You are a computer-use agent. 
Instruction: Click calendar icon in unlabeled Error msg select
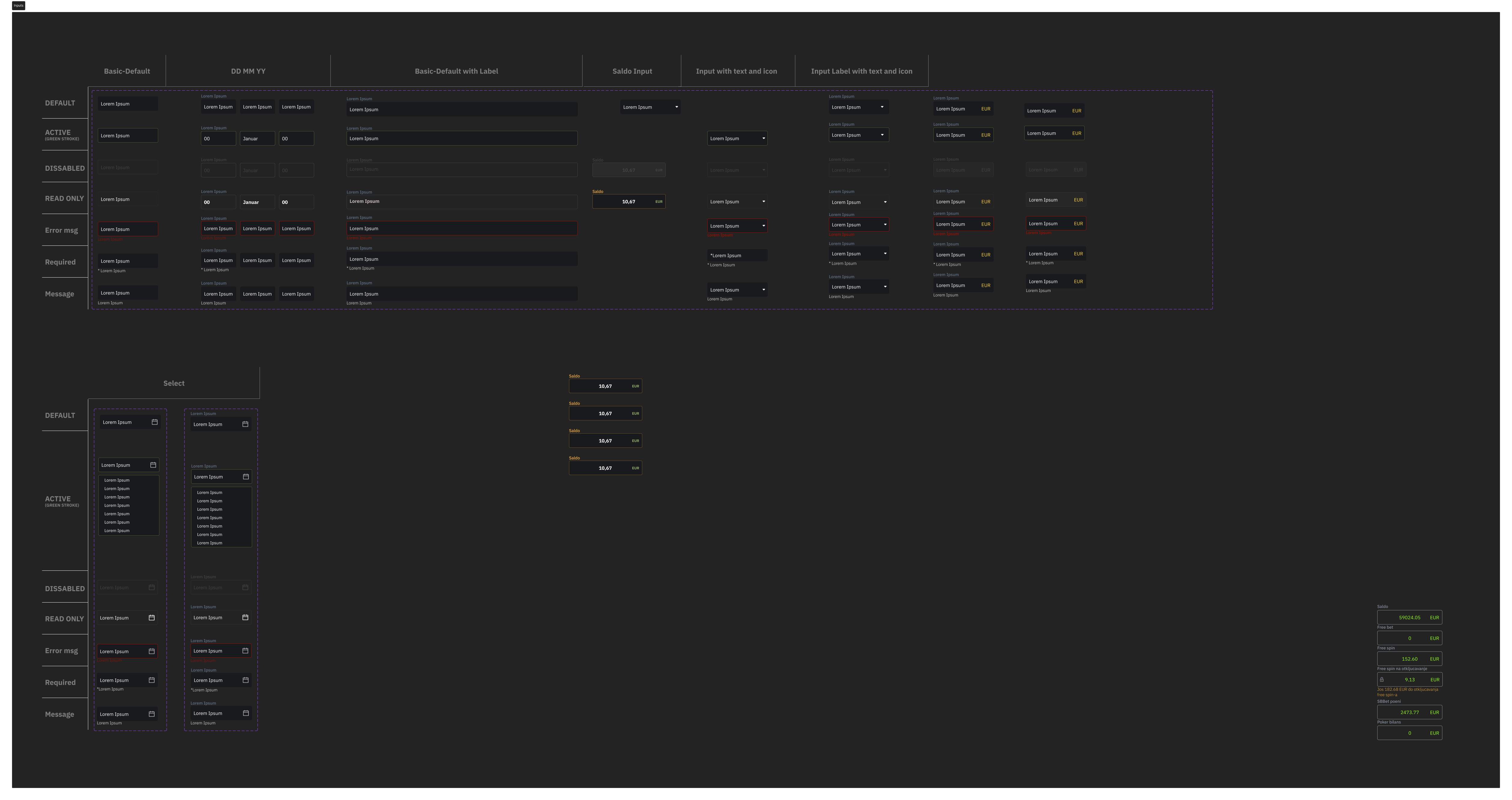152,651
